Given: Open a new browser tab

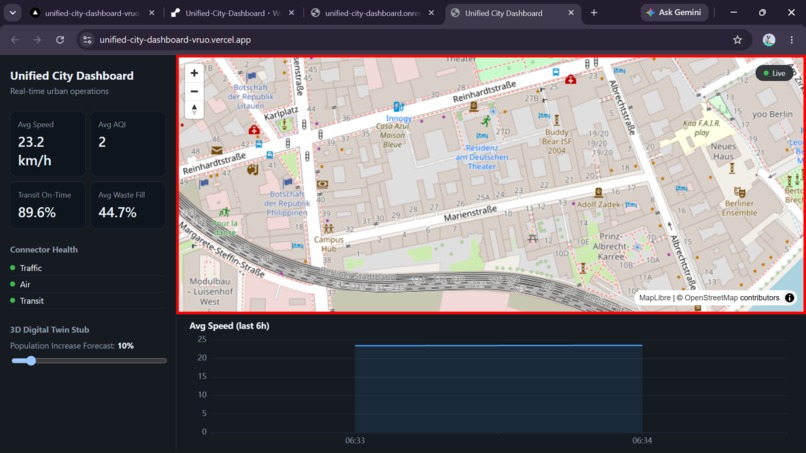Looking at the screenshot, I should tap(594, 13).
